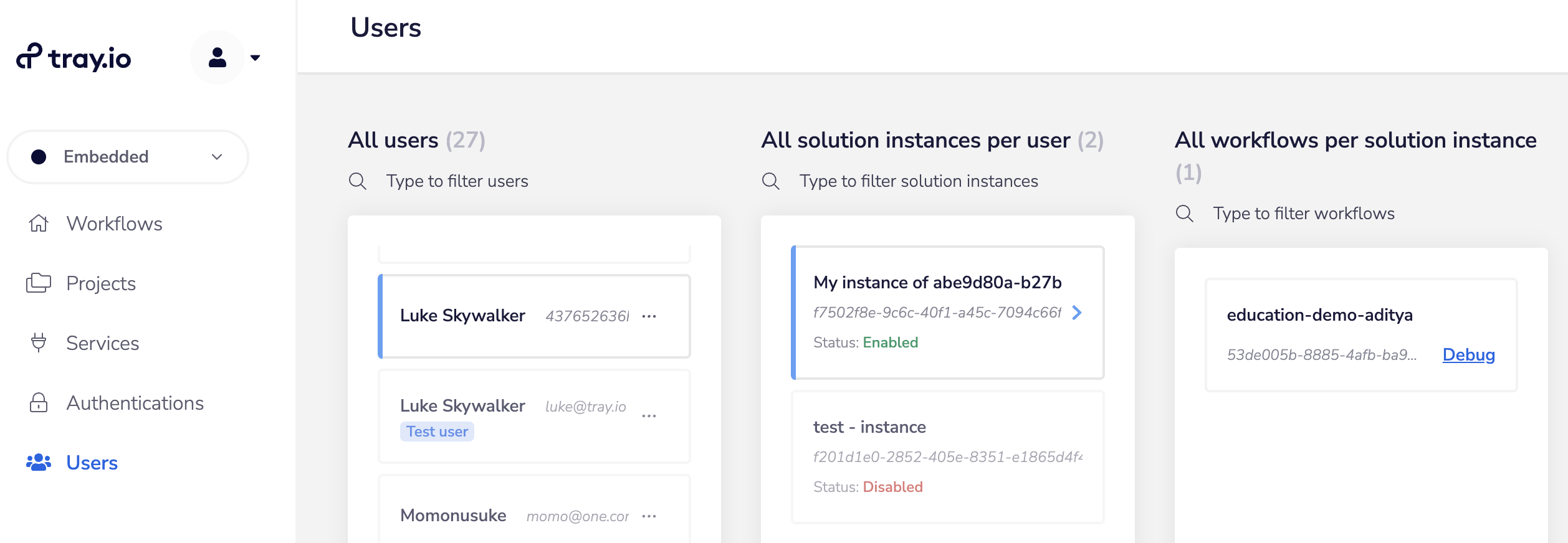This screenshot has height=543, width=1568.
Task: Click the Users group icon
Action: coord(39,463)
